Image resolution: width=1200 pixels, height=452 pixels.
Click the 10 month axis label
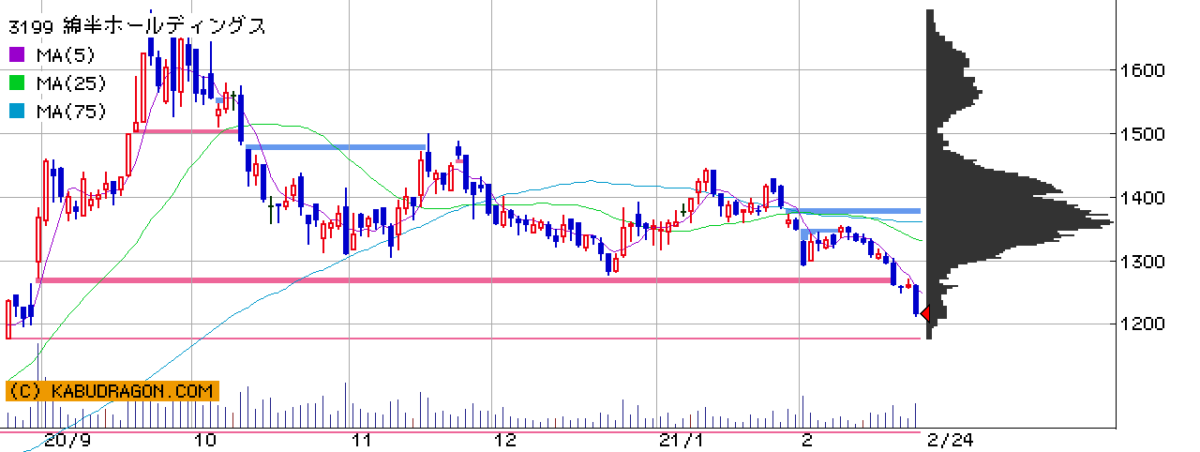[x=206, y=440]
